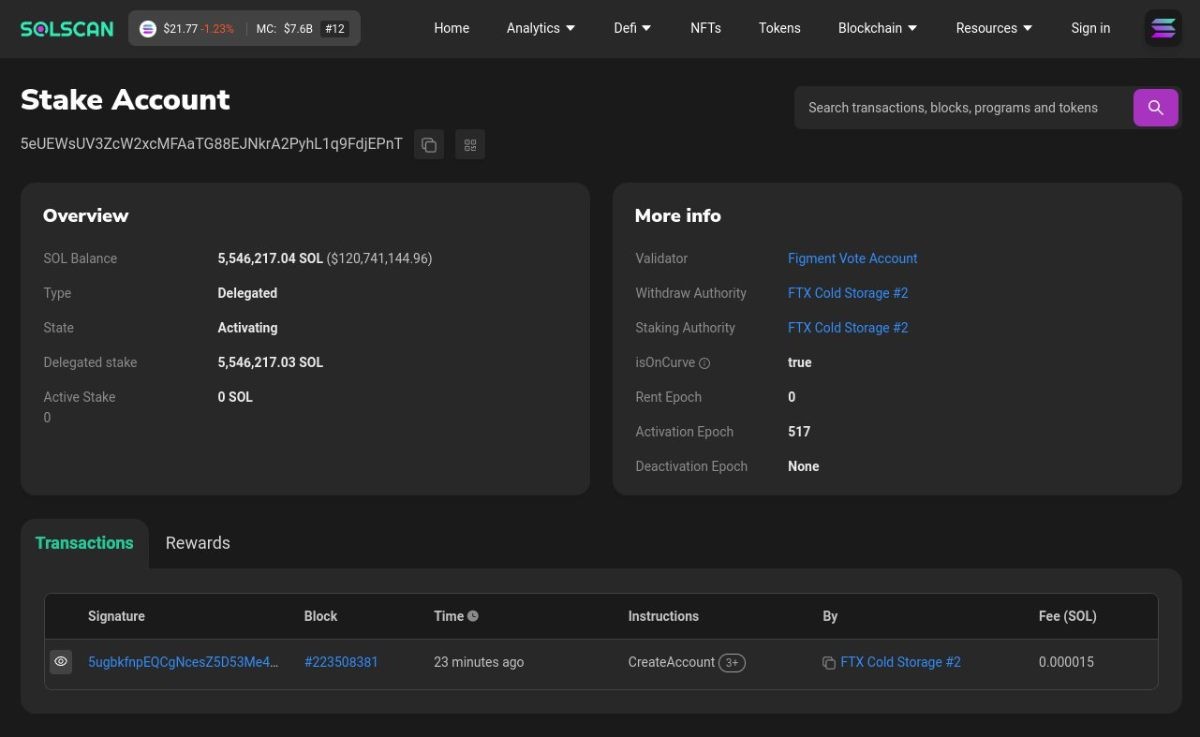Open the Solscan logo home link
This screenshot has height=737, width=1200.
pos(67,29)
